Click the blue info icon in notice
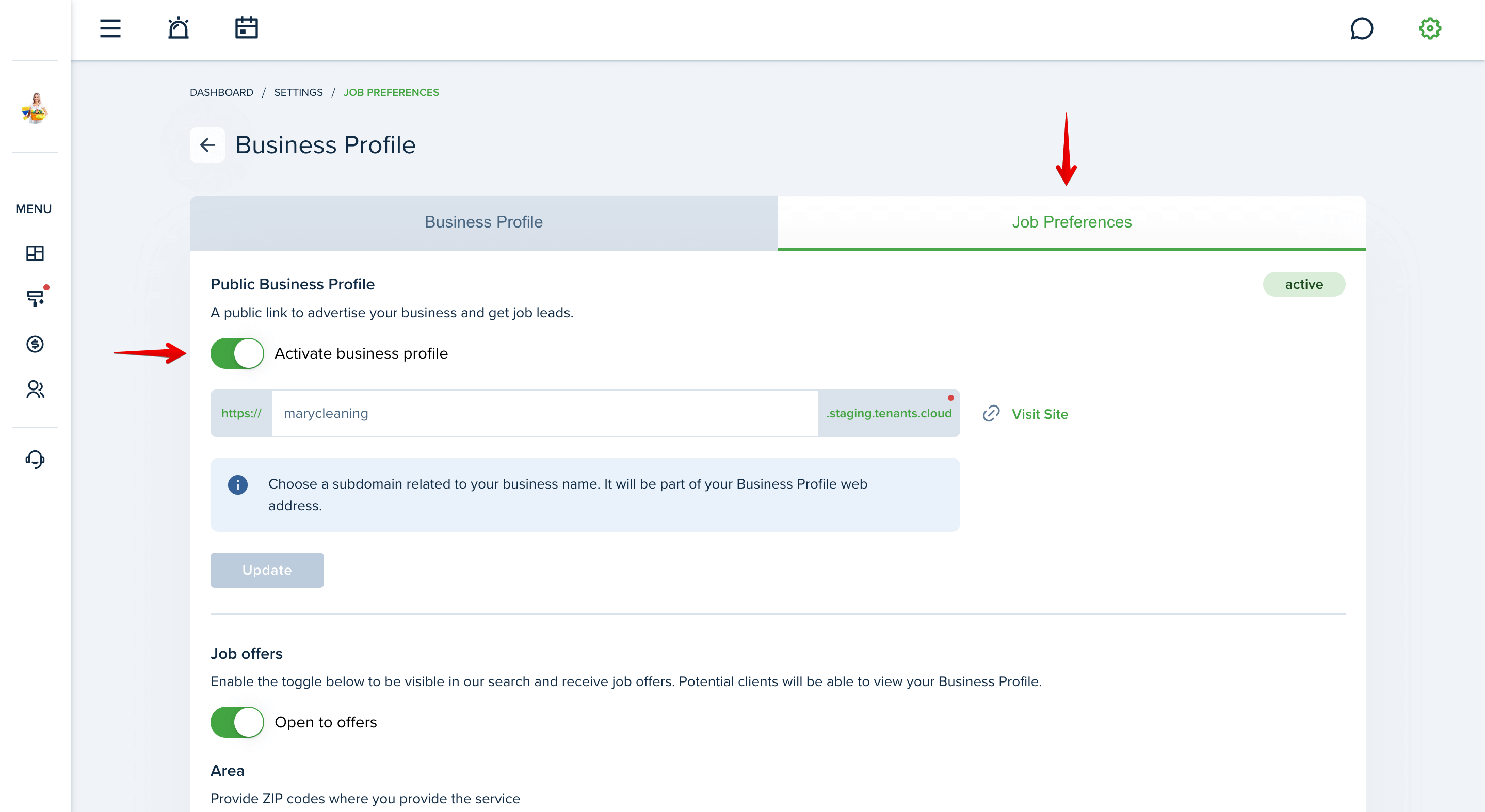This screenshot has width=1485, height=812. click(238, 484)
